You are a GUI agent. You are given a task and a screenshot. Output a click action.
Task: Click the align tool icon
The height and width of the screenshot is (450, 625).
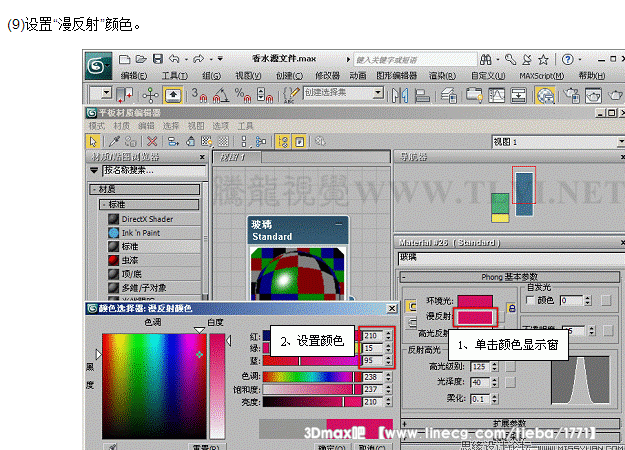click(422, 96)
